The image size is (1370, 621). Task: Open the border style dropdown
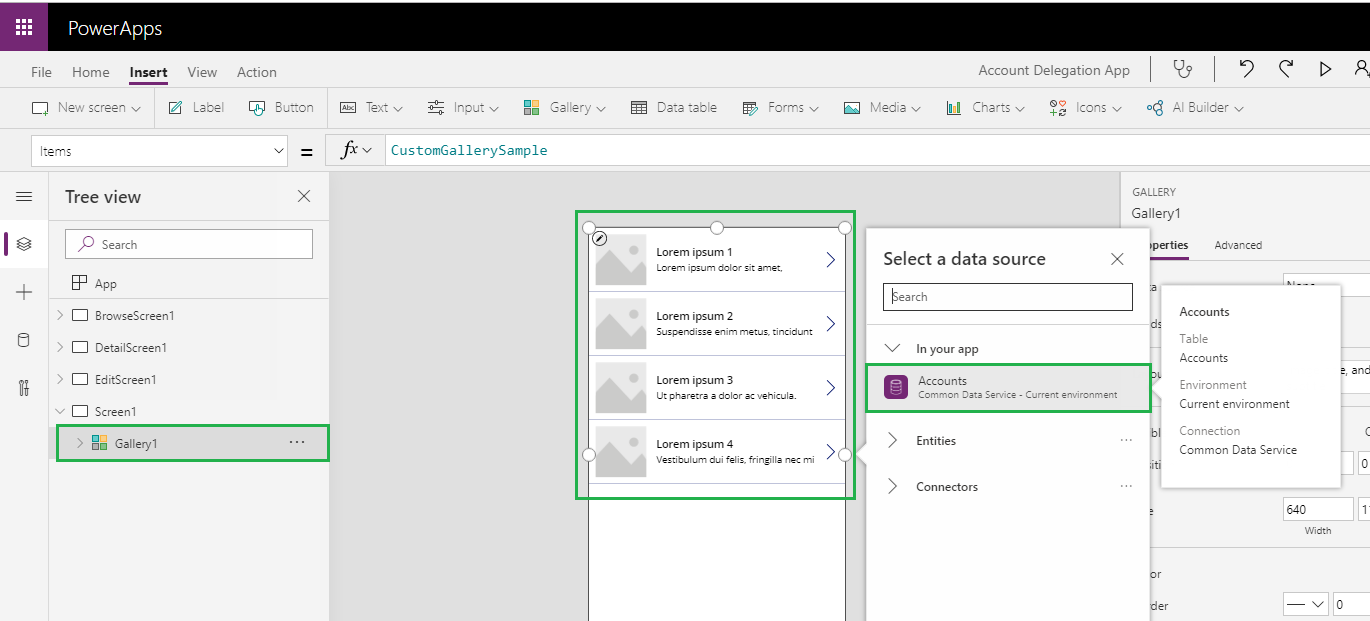1305,604
